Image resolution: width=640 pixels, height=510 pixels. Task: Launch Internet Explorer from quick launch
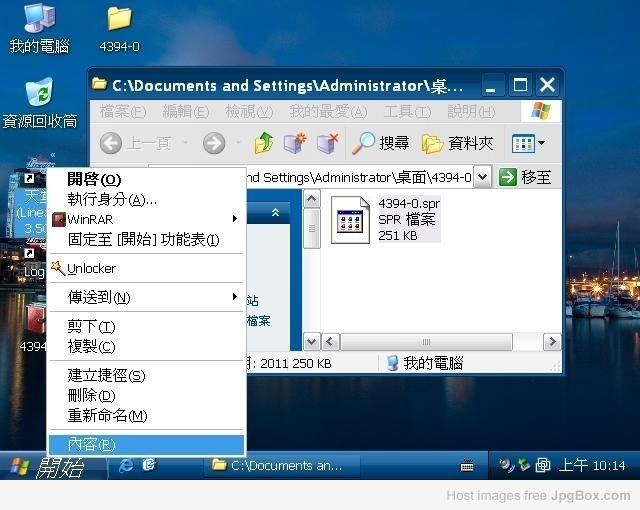126,465
